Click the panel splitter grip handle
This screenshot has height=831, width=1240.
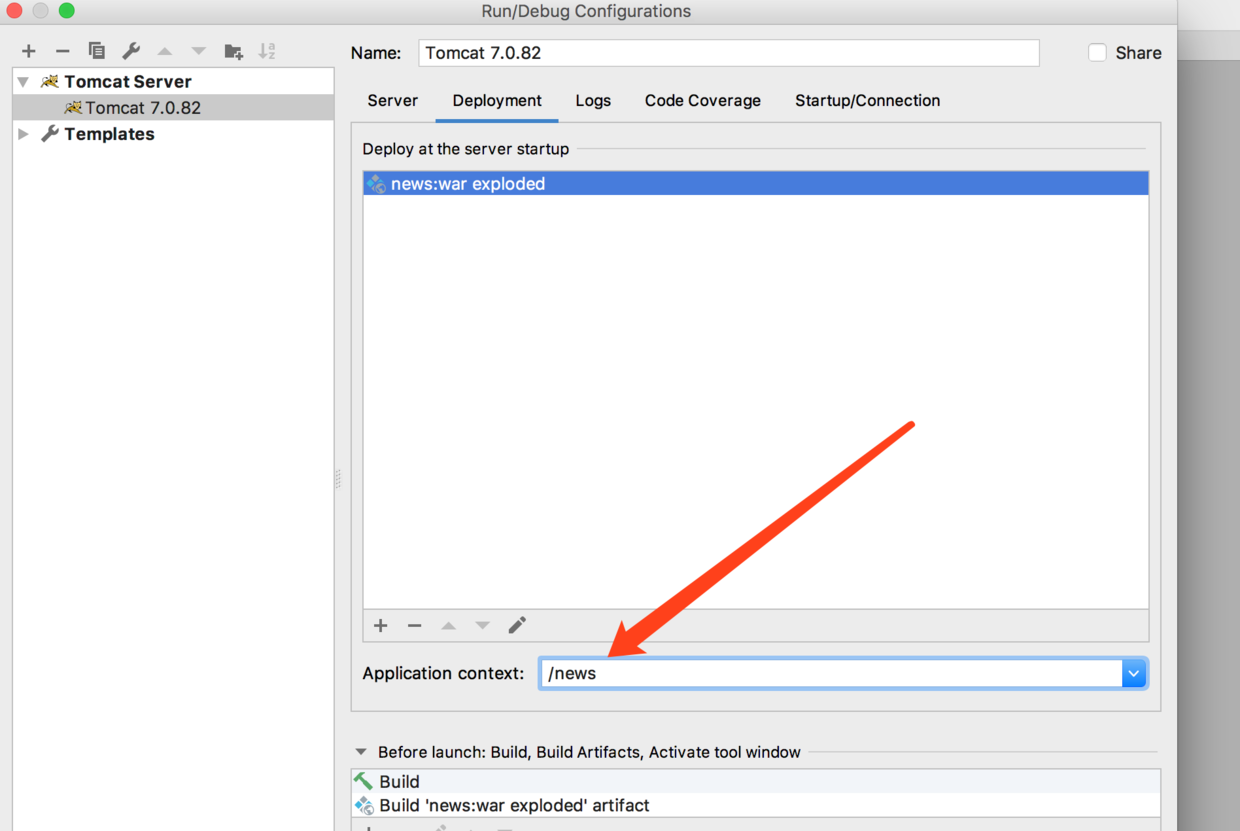338,479
